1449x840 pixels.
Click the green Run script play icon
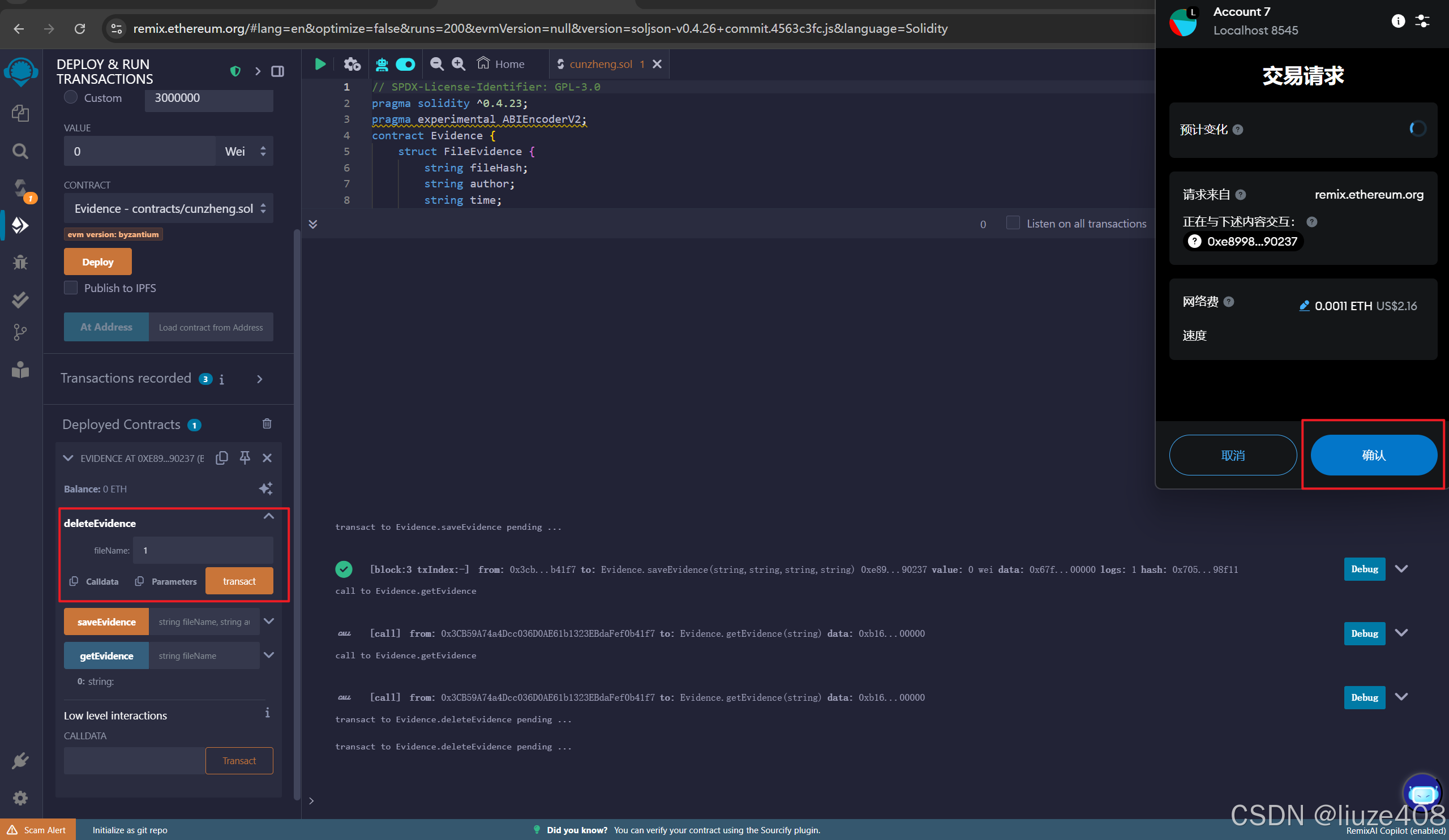pyautogui.click(x=320, y=64)
